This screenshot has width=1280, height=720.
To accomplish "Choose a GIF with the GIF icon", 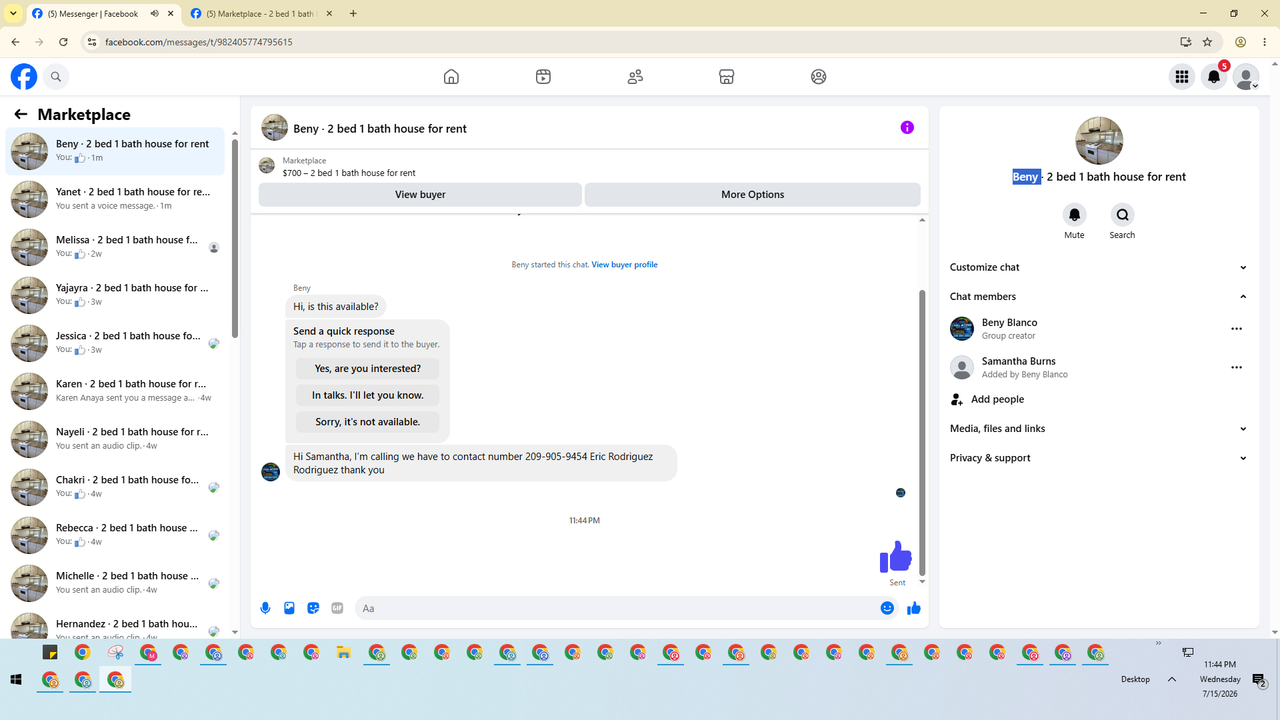I will tap(337, 608).
